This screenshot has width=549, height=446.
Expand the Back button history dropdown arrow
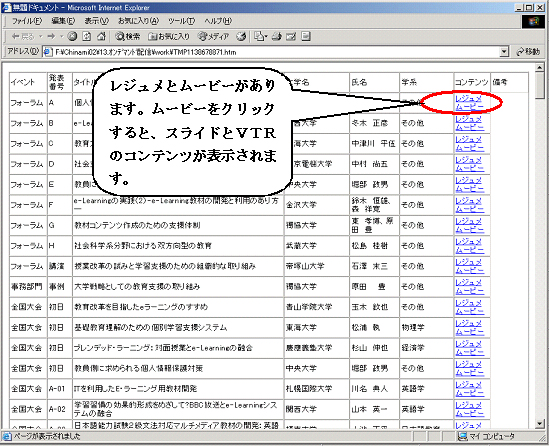(x=41, y=36)
